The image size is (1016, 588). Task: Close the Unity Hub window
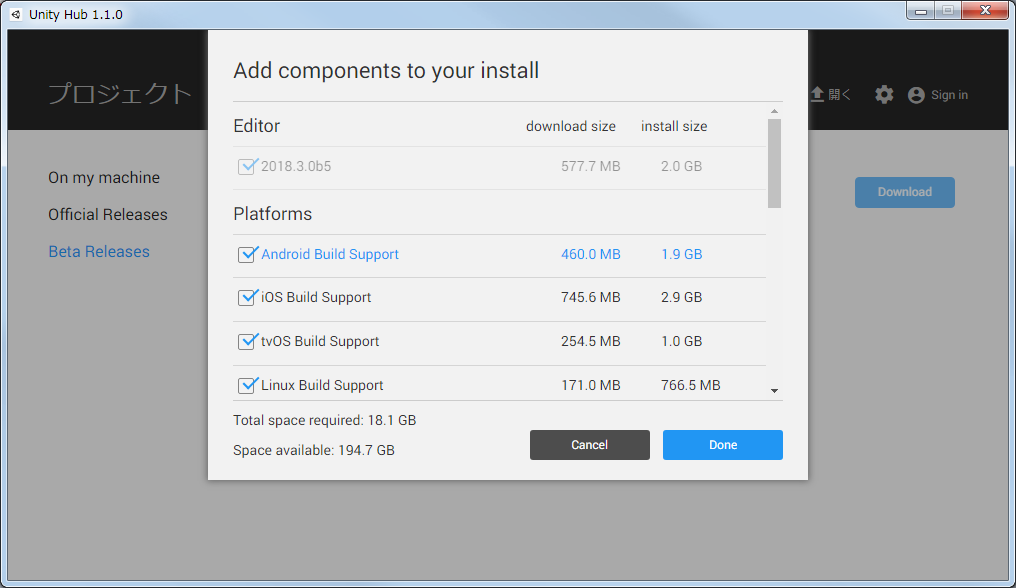click(986, 11)
